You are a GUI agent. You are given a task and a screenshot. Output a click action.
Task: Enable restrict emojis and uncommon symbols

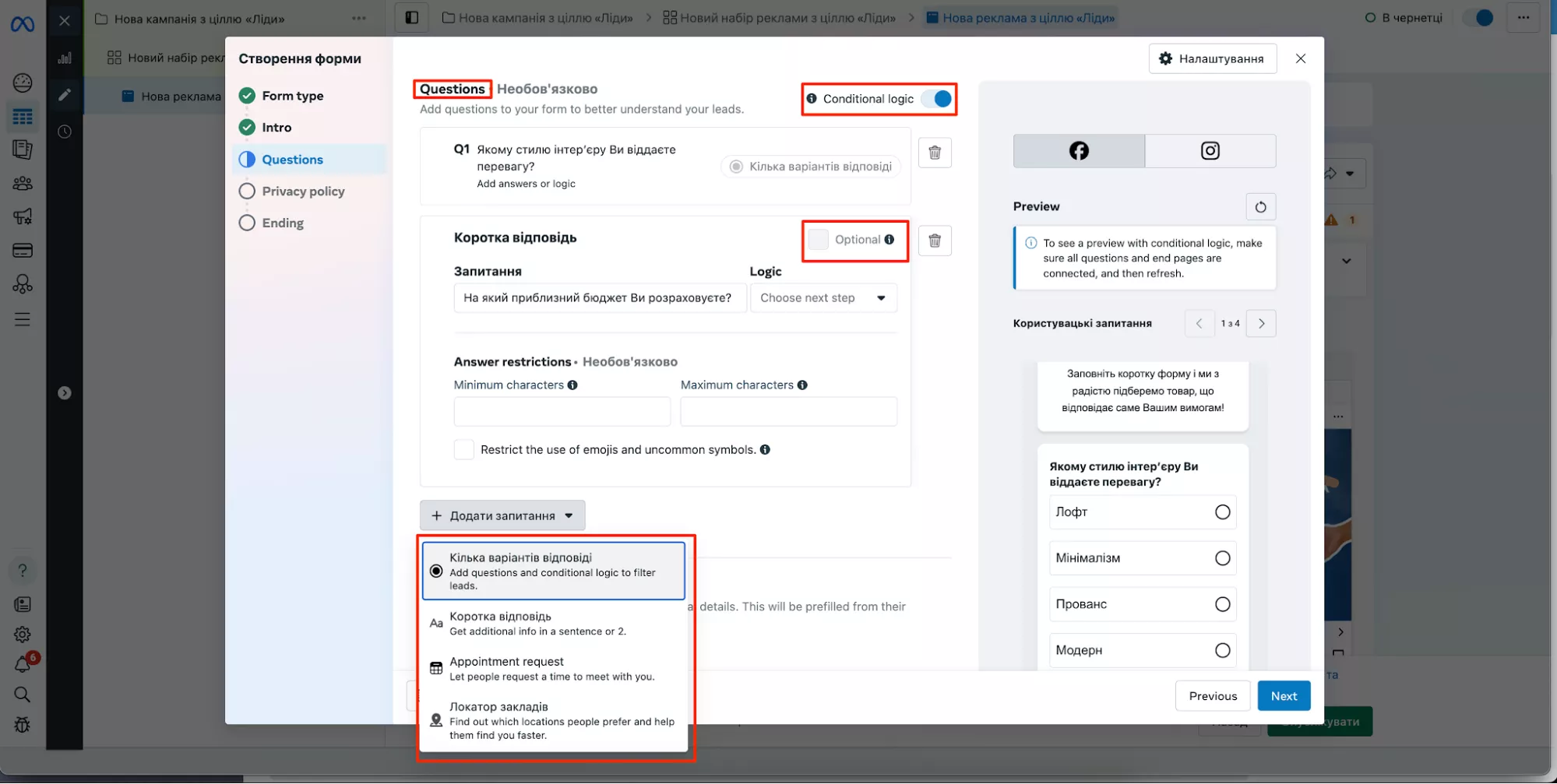[x=464, y=450]
